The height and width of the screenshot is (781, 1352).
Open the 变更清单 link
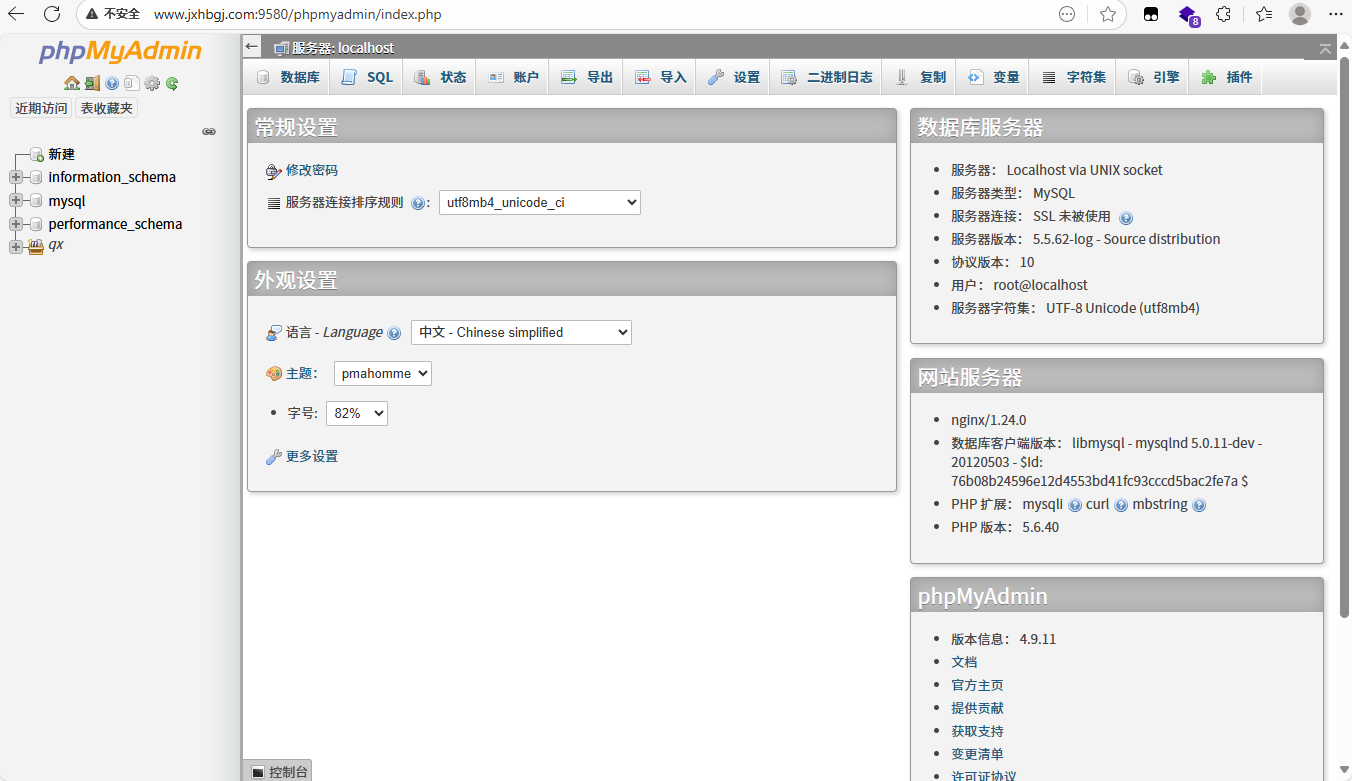click(977, 754)
